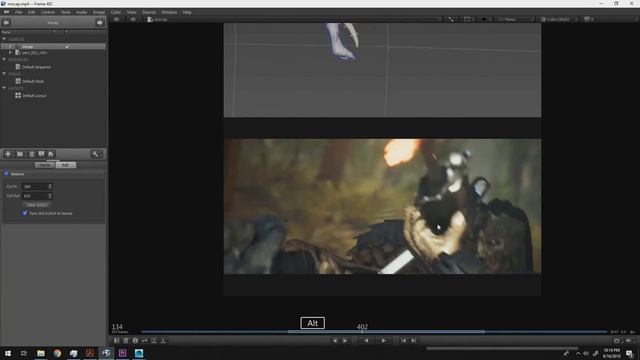The height and width of the screenshot is (360, 640).
Task: Open the Source menu
Action: click(x=149, y=12)
